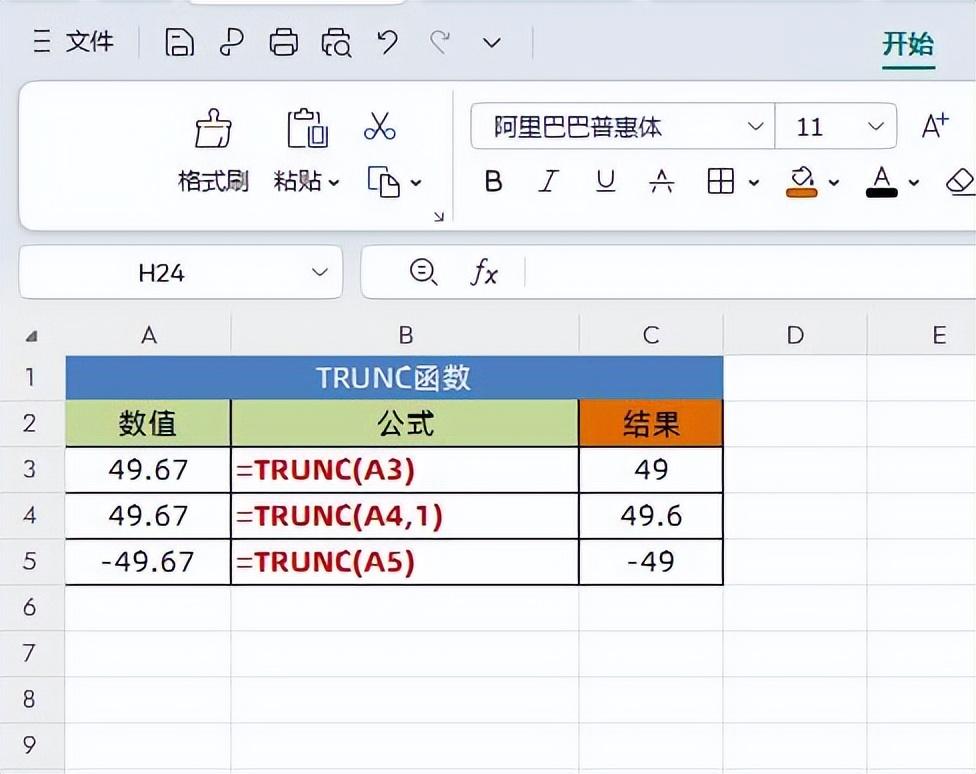Select column D header
Screen dimensions: 976x774
pyautogui.click(x=795, y=335)
